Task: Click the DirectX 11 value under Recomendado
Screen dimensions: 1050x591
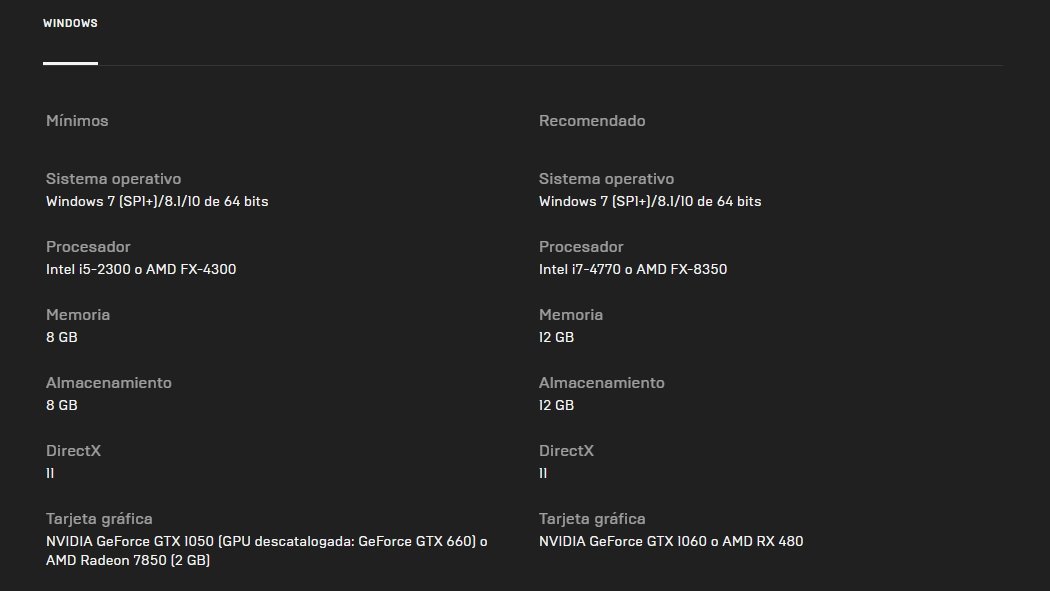Action: tap(543, 473)
